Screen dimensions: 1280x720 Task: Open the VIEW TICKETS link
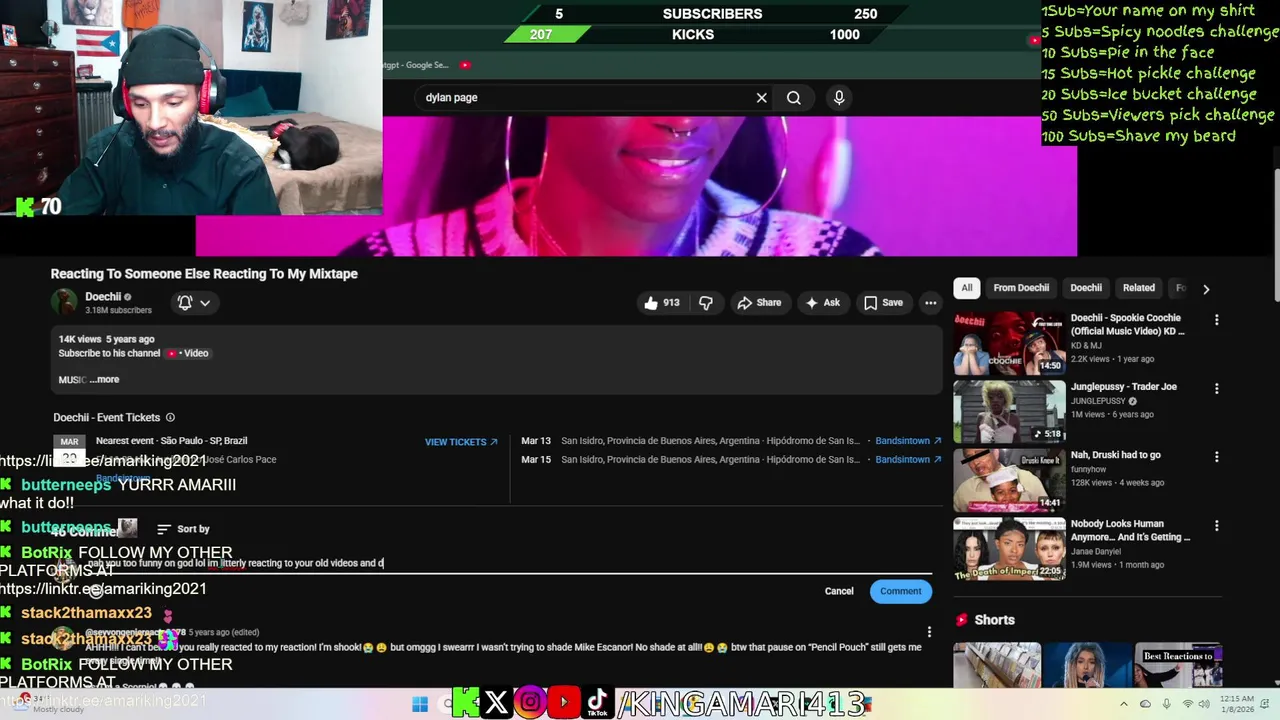[x=461, y=442]
